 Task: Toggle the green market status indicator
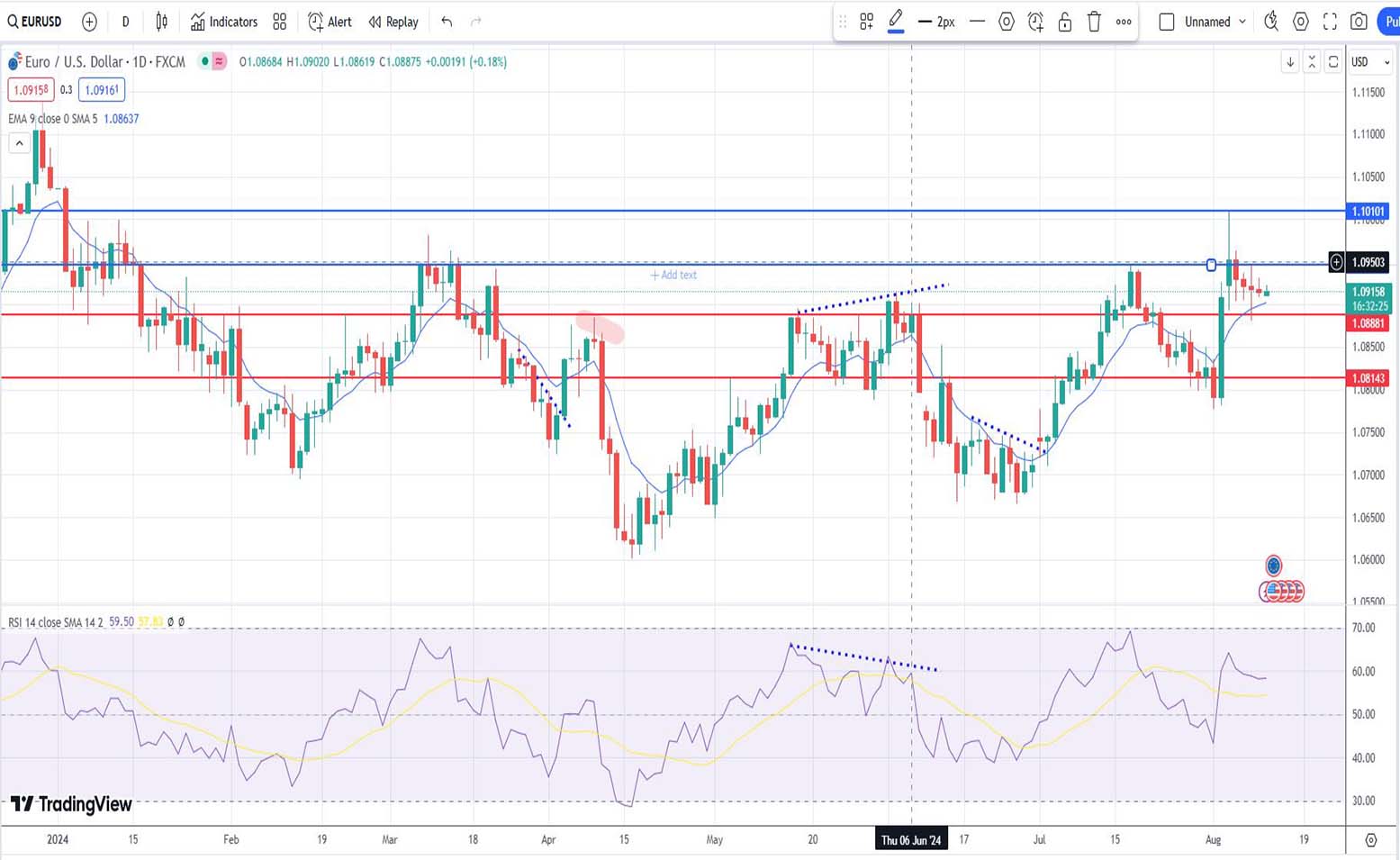pyautogui.click(x=205, y=61)
